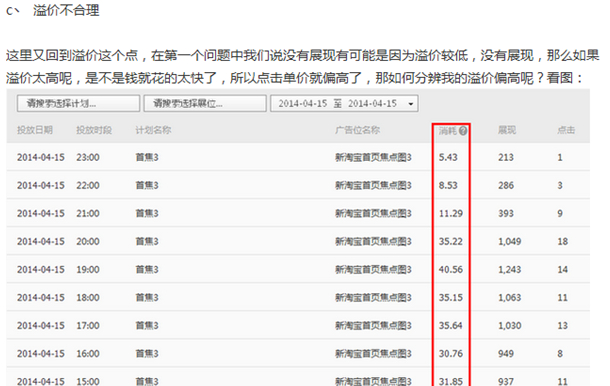
Task: Click 新淘宝首页焦点图3 in the 22:00 row
Action: click(x=373, y=185)
